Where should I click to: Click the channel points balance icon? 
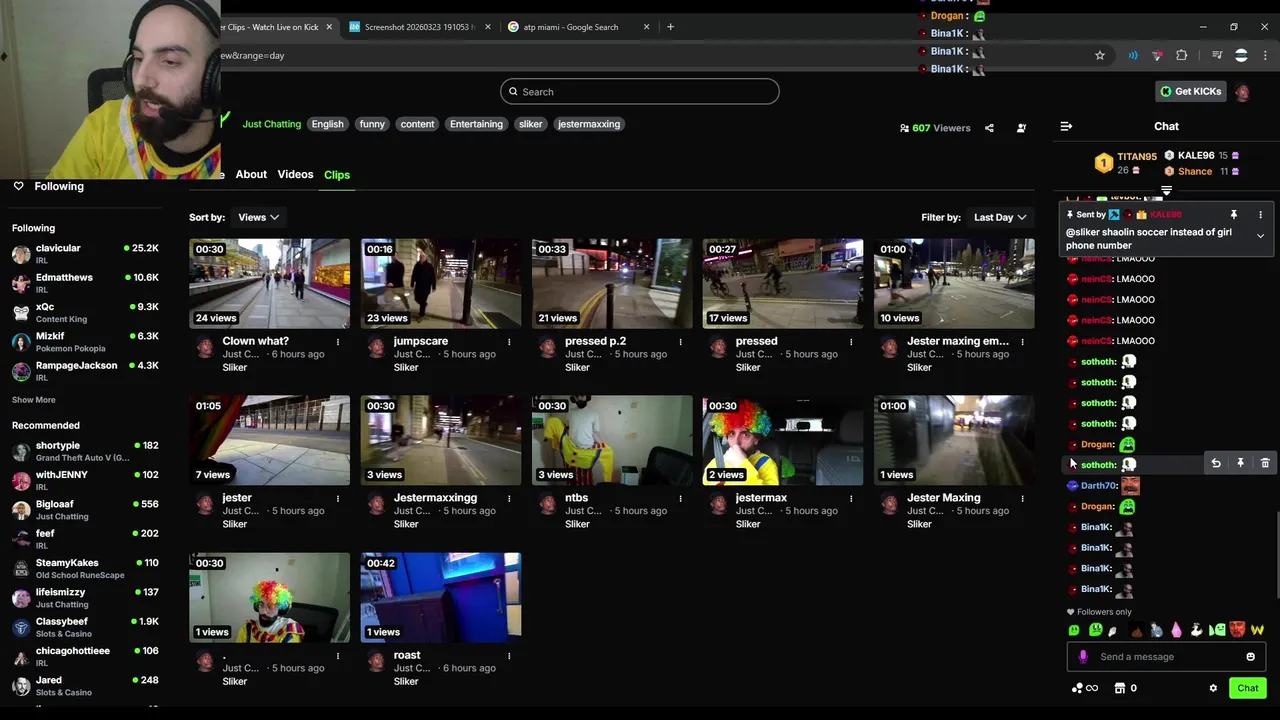[x=1084, y=688]
